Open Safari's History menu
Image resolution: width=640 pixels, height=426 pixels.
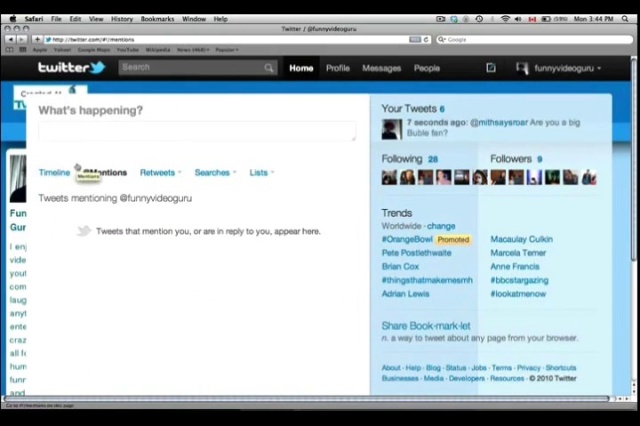pyautogui.click(x=122, y=19)
